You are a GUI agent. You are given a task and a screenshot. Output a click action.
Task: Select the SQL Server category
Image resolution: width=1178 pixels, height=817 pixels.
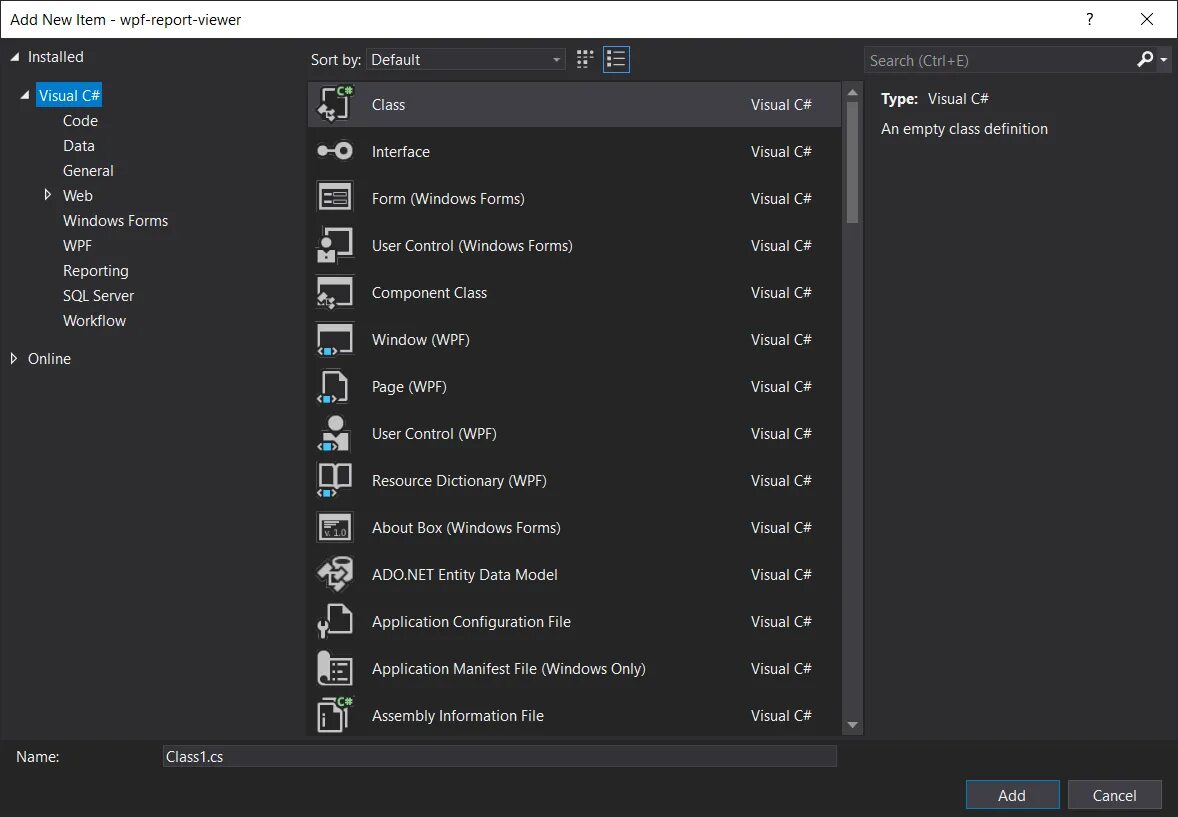pos(98,295)
